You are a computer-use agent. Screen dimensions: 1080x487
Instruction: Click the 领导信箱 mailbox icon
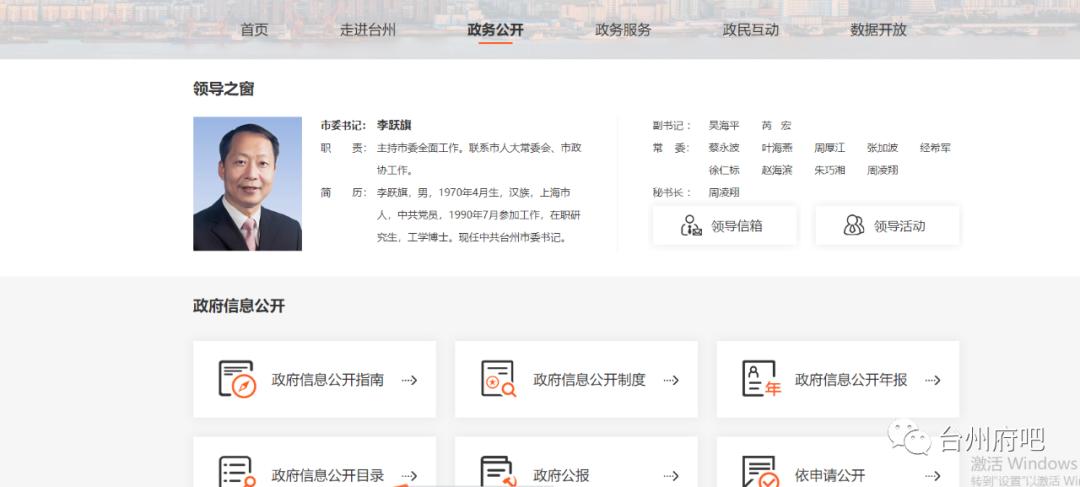click(x=691, y=225)
